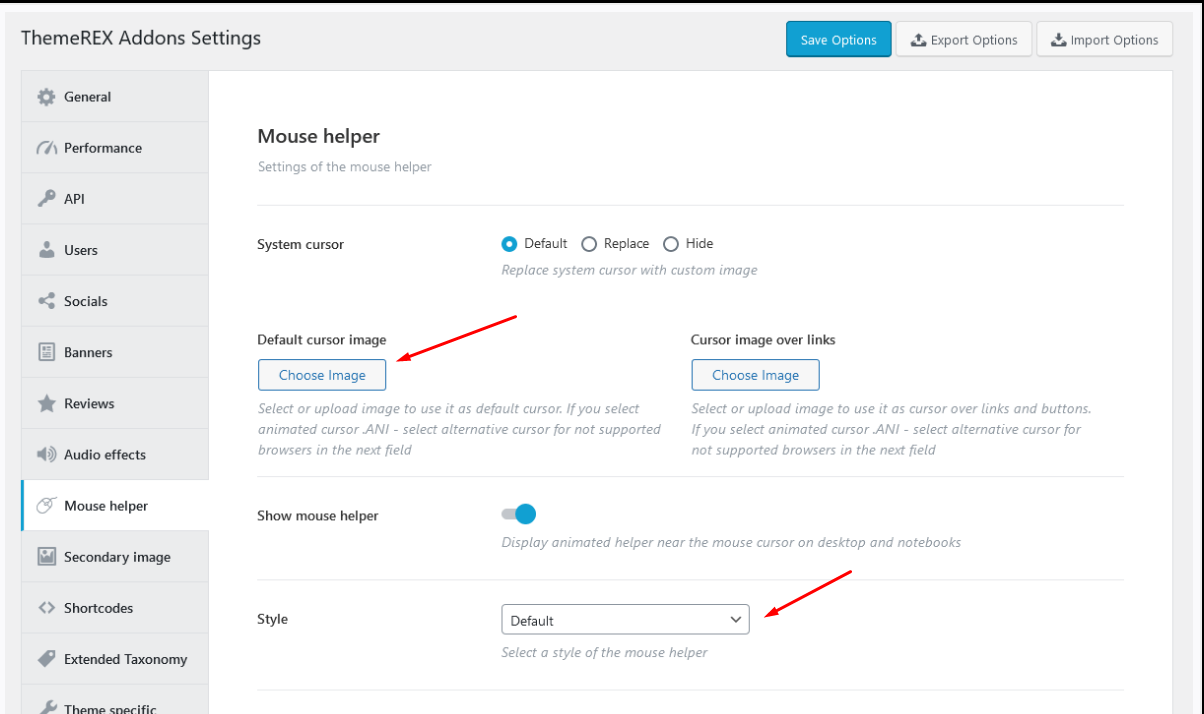Open the General settings tab
1204x714 pixels.
[115, 97]
